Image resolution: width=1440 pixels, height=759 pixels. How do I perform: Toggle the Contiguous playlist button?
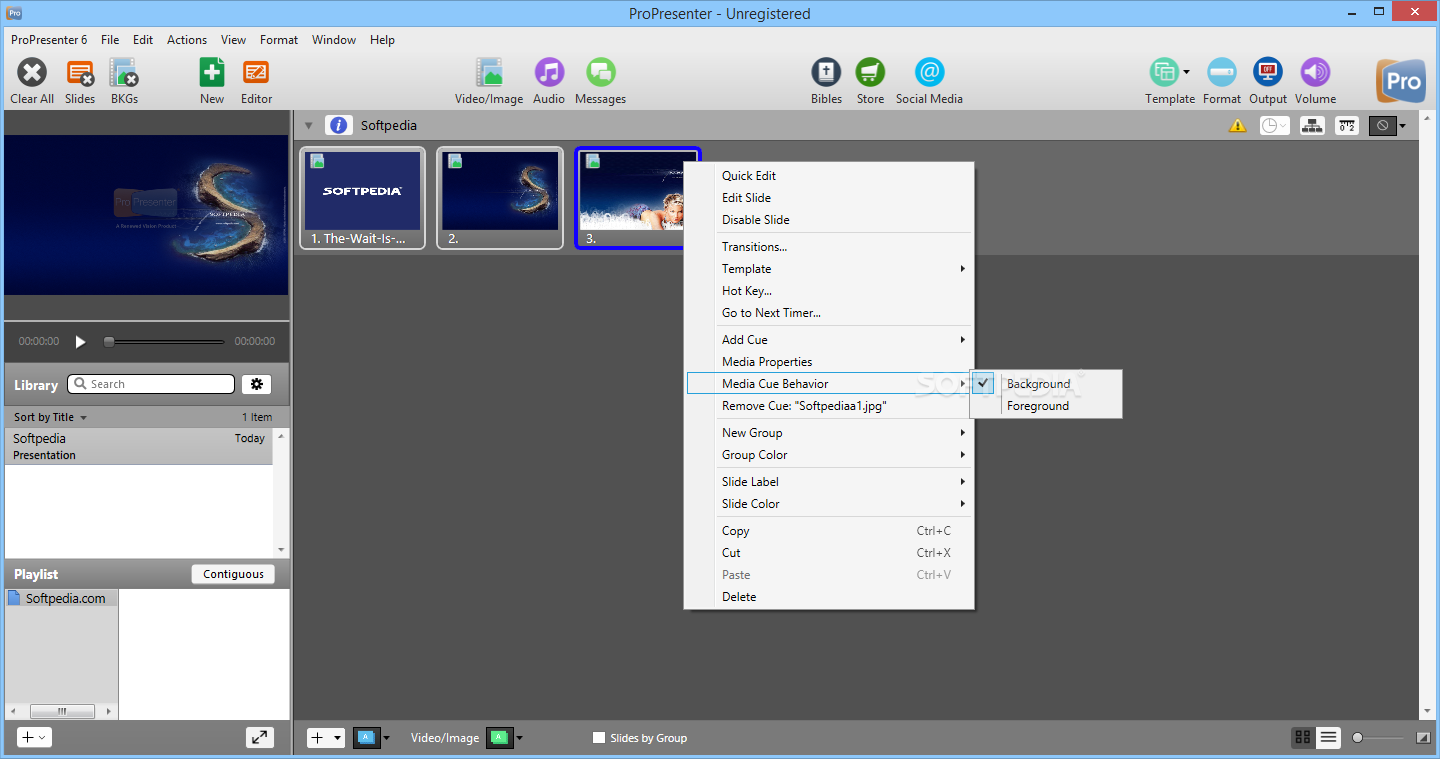point(233,574)
